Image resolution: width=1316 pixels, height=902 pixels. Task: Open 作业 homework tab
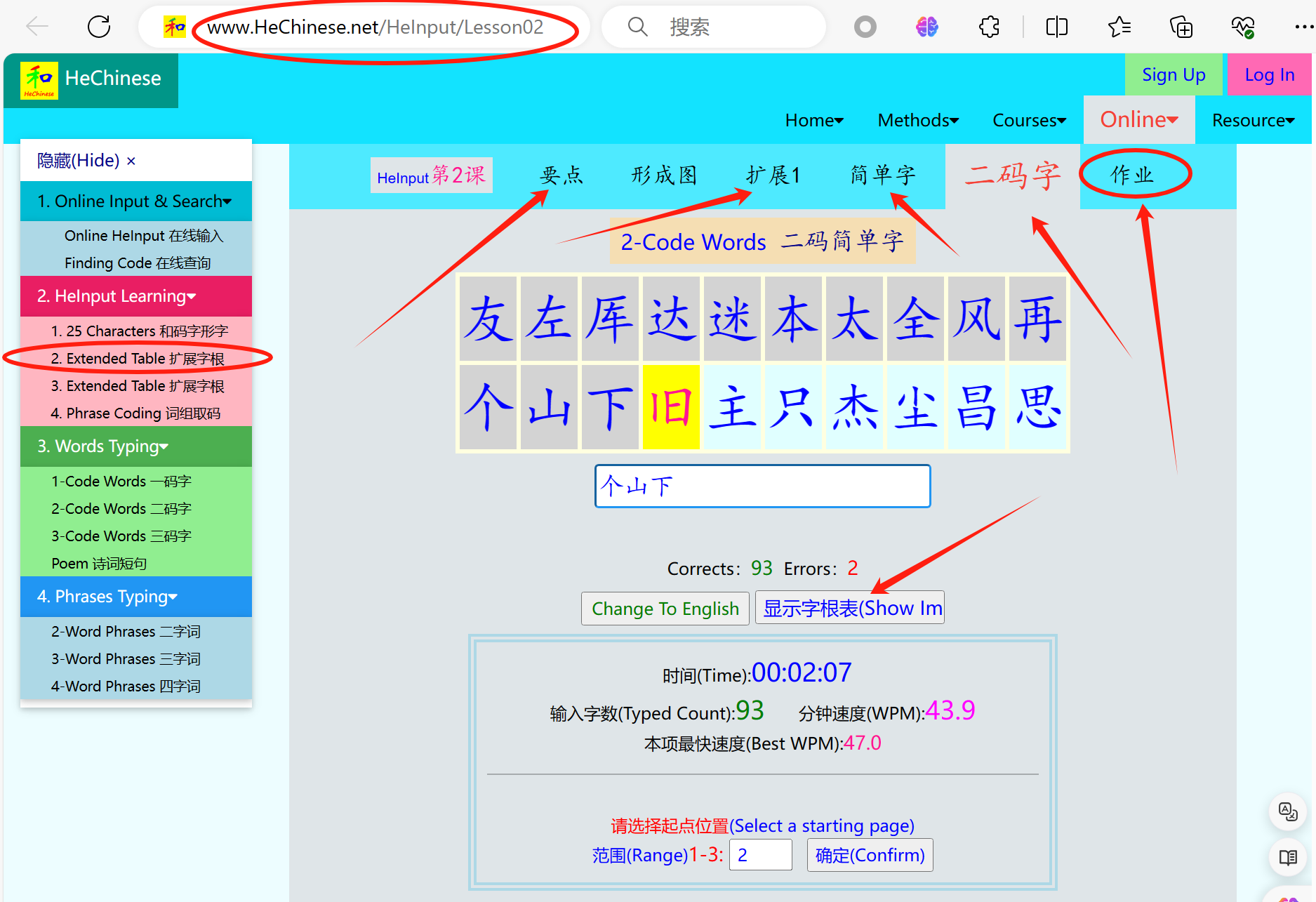click(1133, 175)
